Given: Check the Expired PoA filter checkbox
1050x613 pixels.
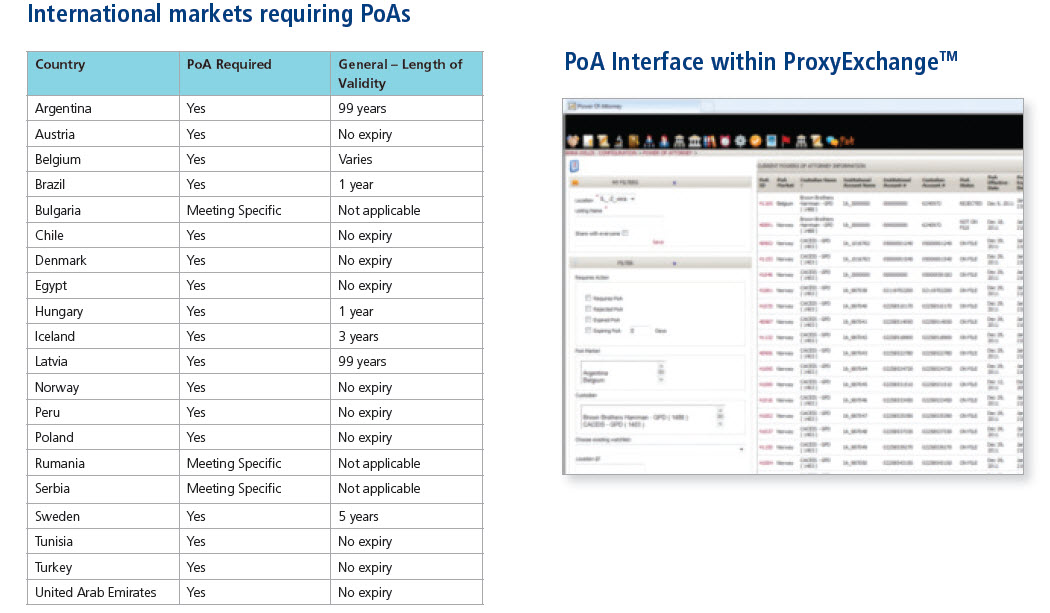Looking at the screenshot, I should (x=588, y=319).
